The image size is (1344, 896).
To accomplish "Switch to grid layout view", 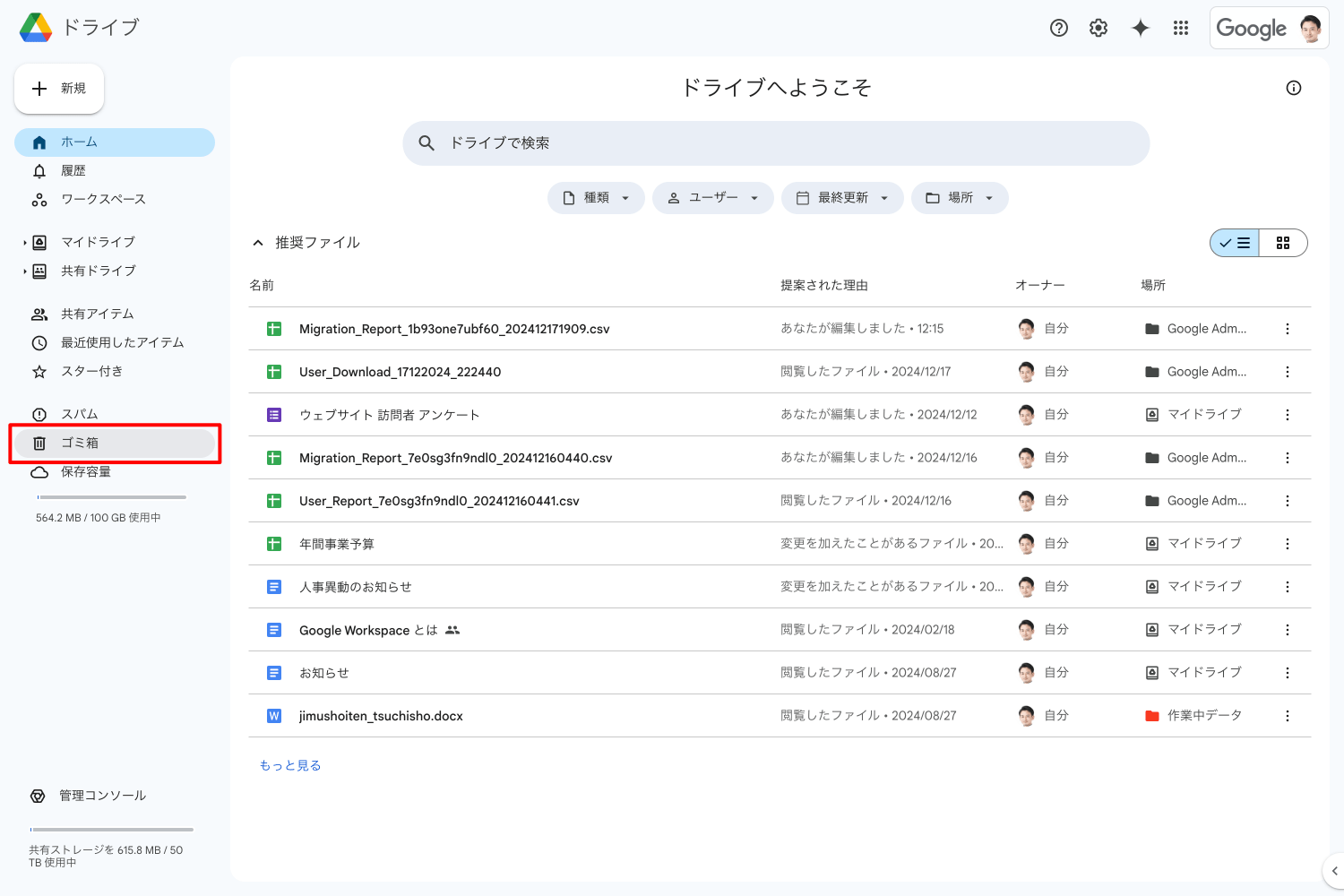I will (x=1283, y=243).
